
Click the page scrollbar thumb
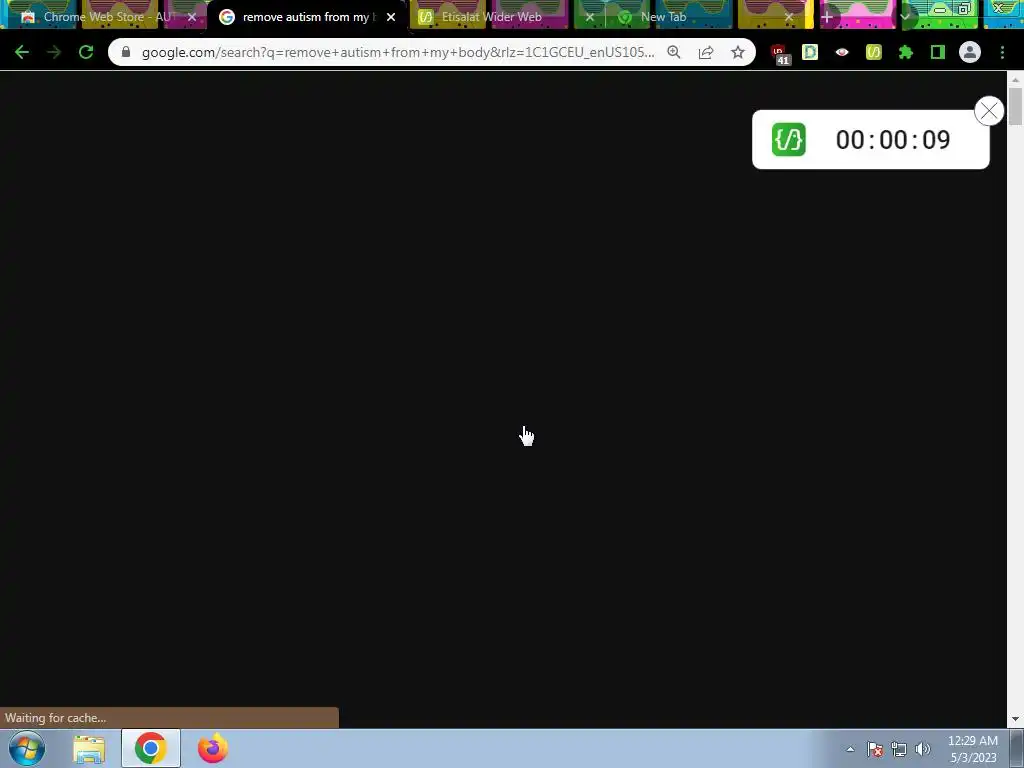pos(1015,106)
